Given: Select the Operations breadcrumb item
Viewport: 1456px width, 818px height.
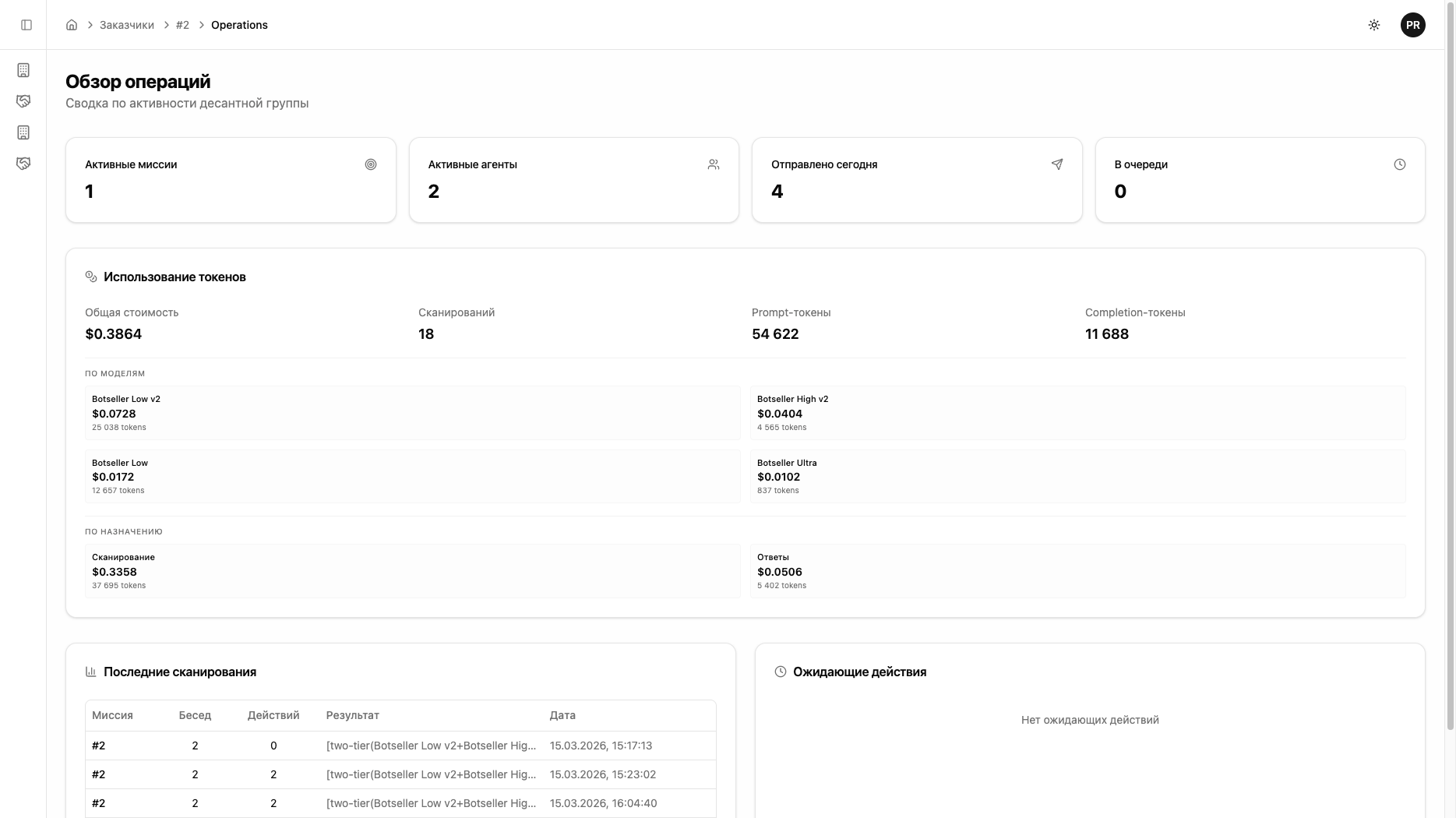Looking at the screenshot, I should click(x=239, y=25).
